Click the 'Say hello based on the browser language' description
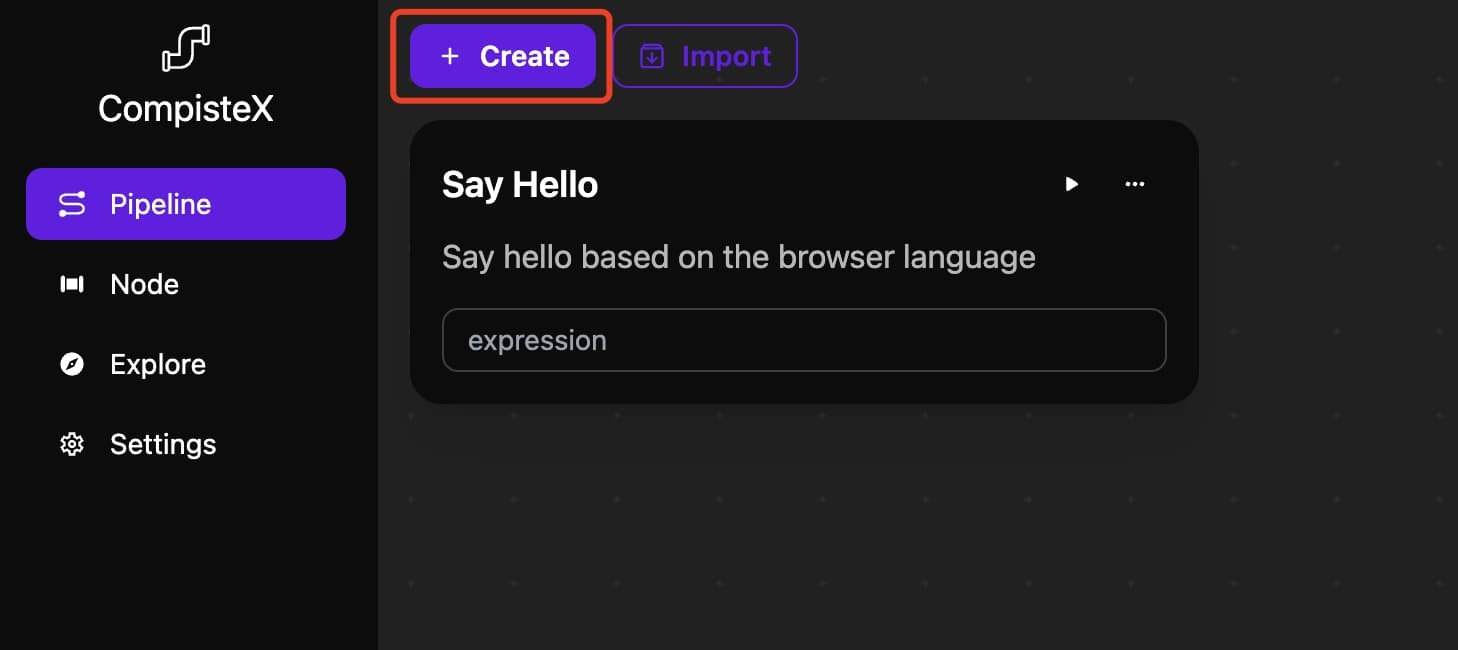Viewport: 1458px width, 650px height. pos(739,257)
